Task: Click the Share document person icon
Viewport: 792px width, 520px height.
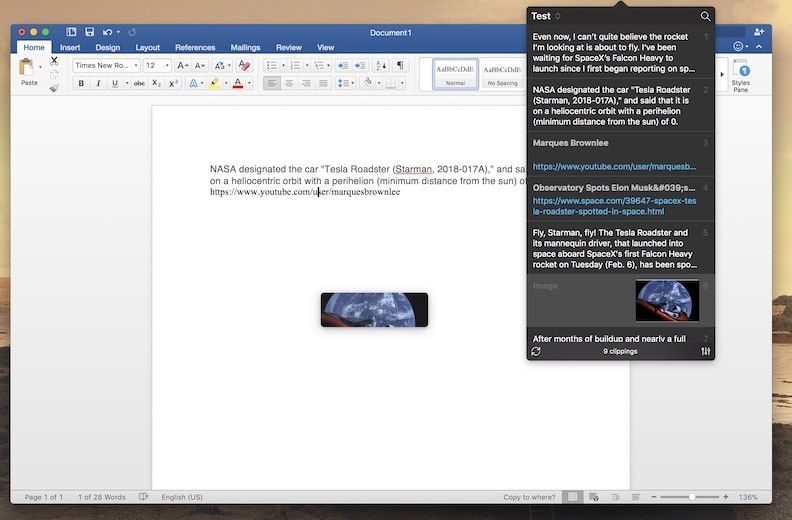Action: pyautogui.click(x=758, y=32)
